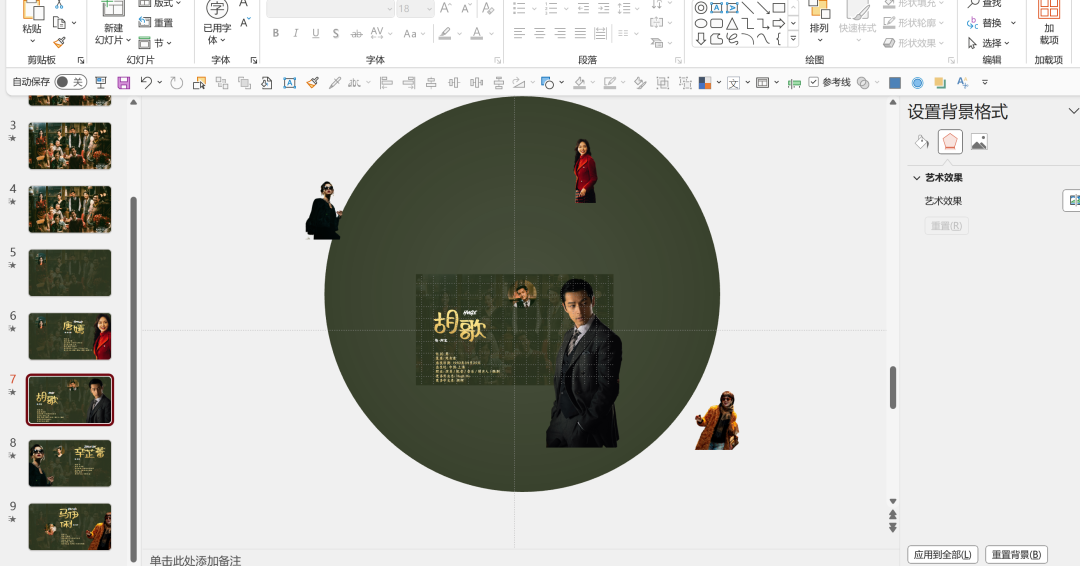Click the Text Box icon in quick toolbar

[289, 83]
